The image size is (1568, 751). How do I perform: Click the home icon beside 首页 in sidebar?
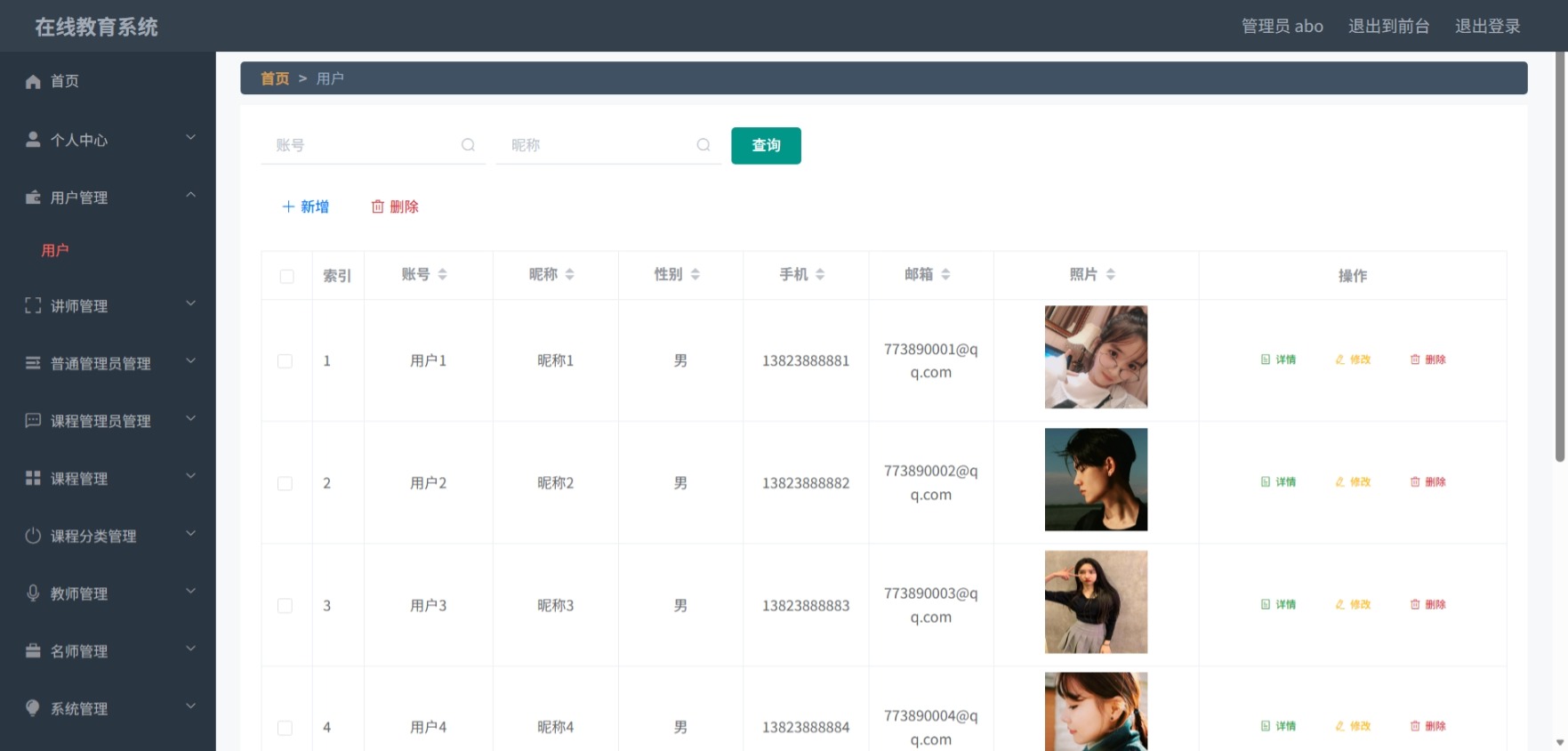(x=33, y=82)
